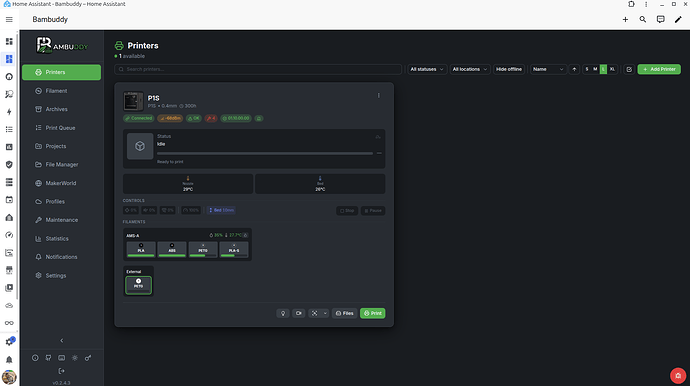Click the Stop button
The image size is (690, 386).
click(x=347, y=210)
